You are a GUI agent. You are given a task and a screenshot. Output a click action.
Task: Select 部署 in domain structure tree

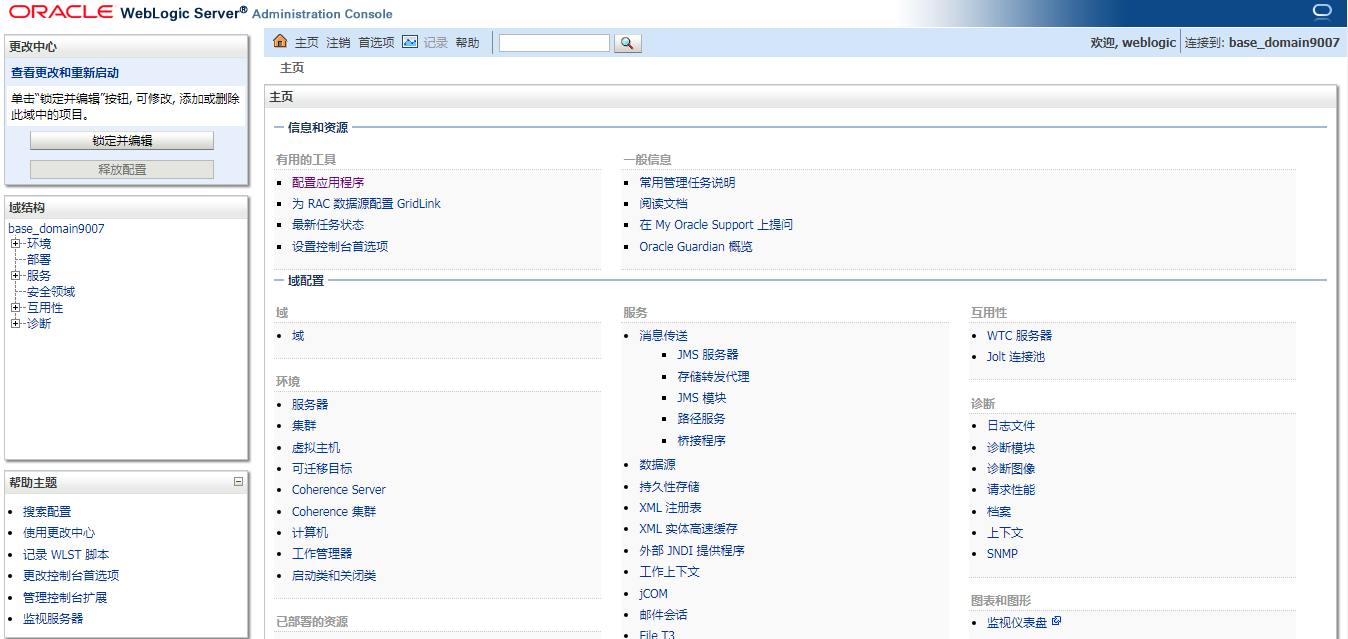click(x=39, y=260)
